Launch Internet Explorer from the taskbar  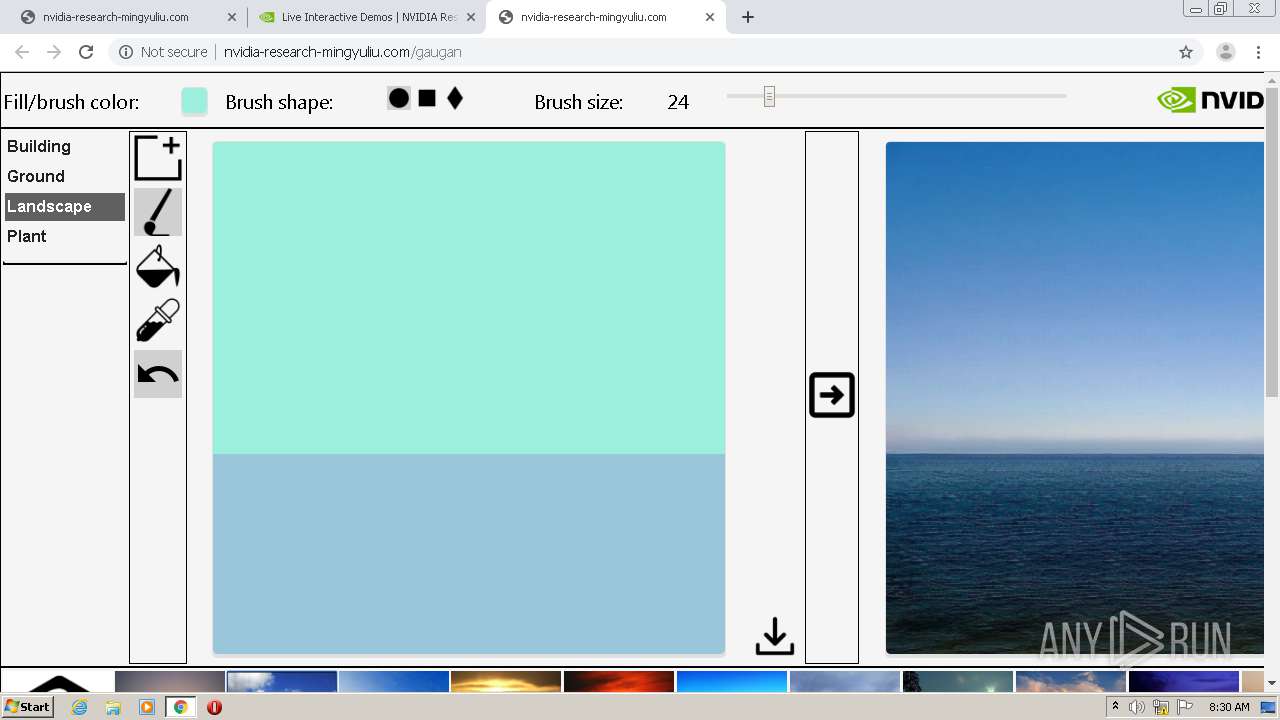click(x=80, y=707)
